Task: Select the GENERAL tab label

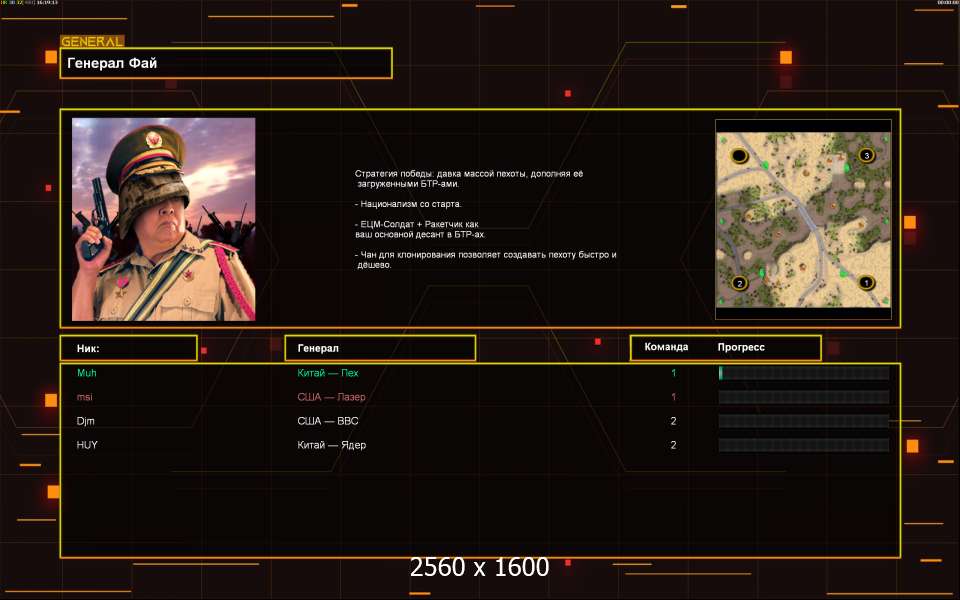Action: click(x=92, y=42)
